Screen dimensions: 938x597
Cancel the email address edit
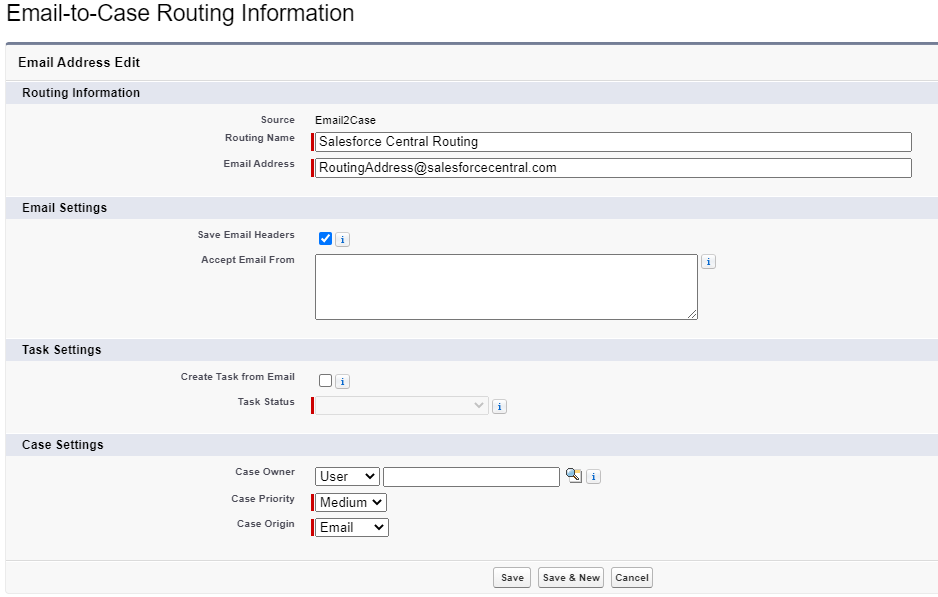[x=631, y=577]
